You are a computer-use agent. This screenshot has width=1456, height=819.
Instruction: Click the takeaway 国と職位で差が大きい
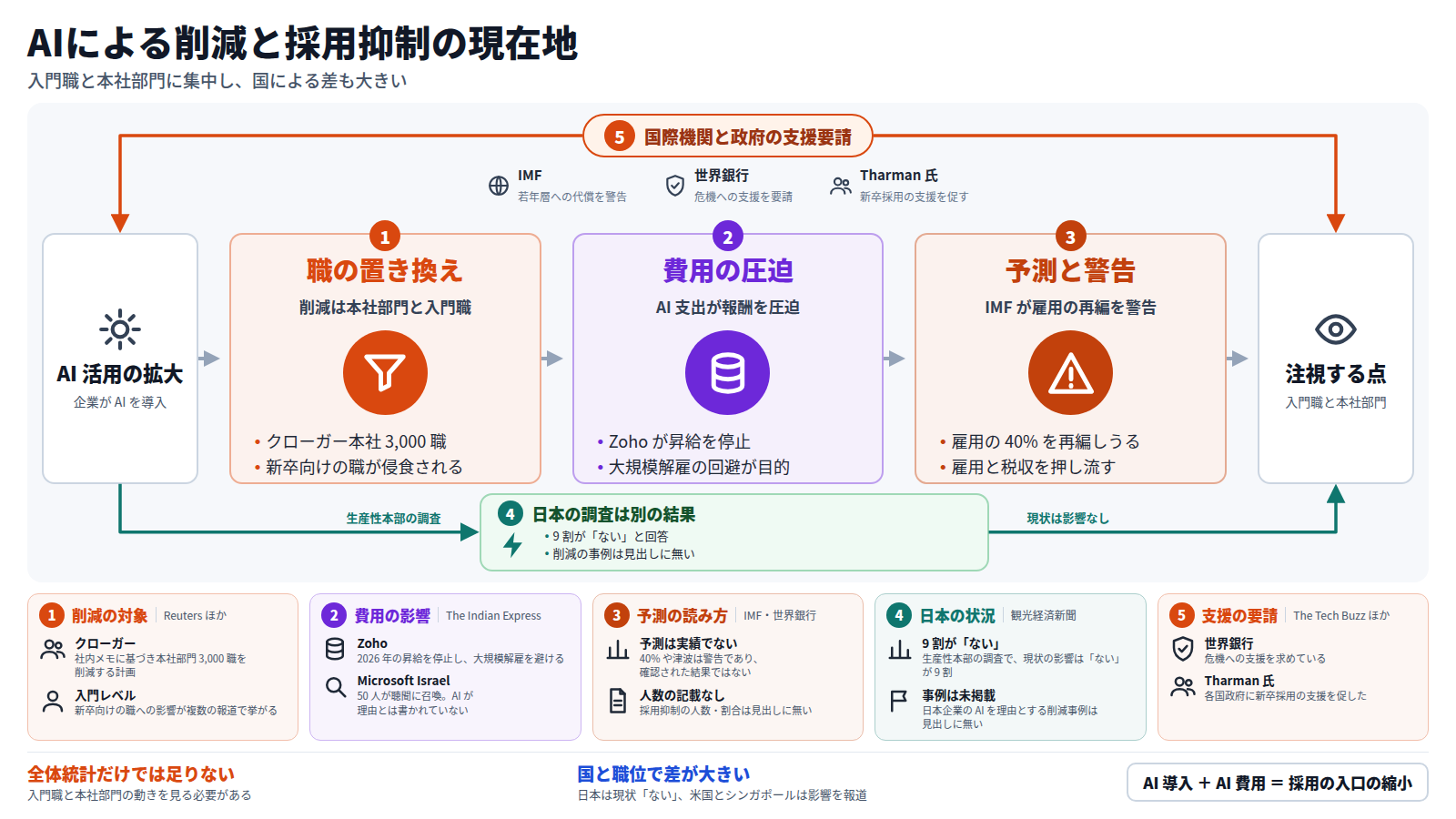(x=663, y=774)
